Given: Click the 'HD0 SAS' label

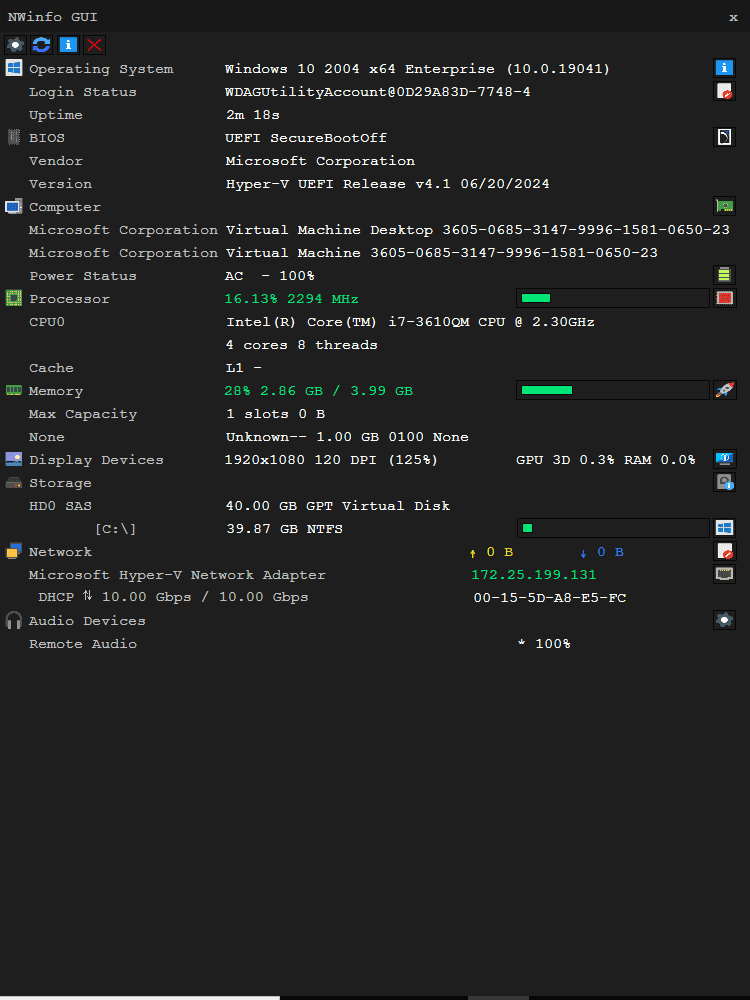Looking at the screenshot, I should (61, 506).
